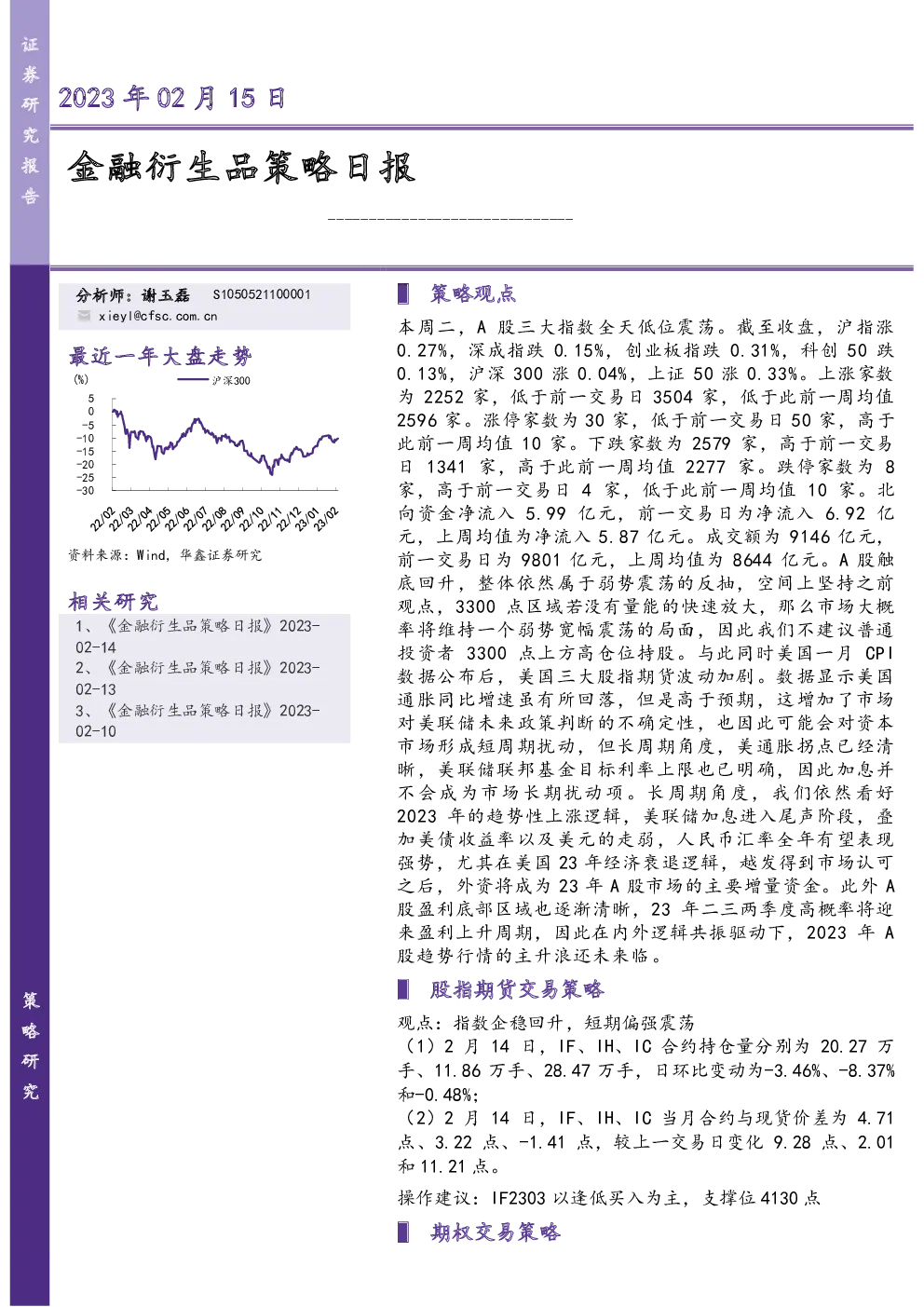This screenshot has height=1307, width=924.
Task: Click the 最近一年大盘走势 chart title
Action: [160, 357]
